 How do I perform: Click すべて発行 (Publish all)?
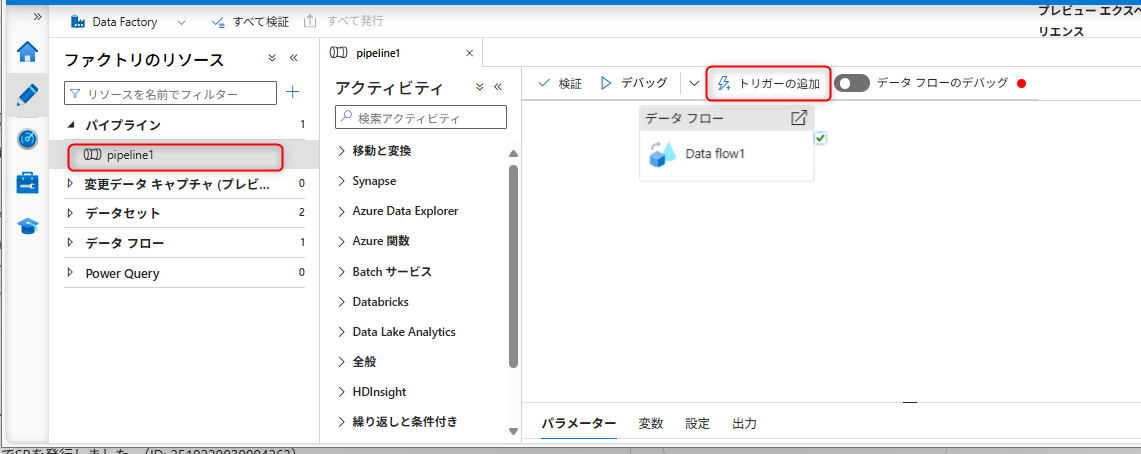[343, 21]
